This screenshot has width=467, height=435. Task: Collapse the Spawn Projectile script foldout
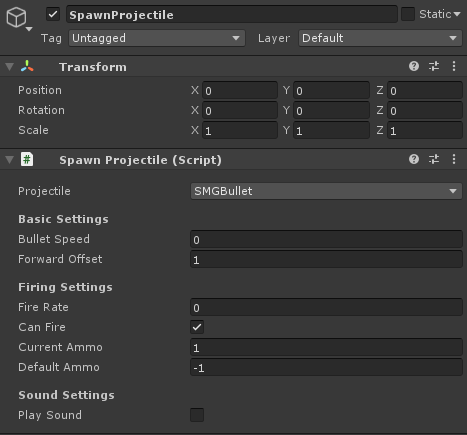pos(9,160)
